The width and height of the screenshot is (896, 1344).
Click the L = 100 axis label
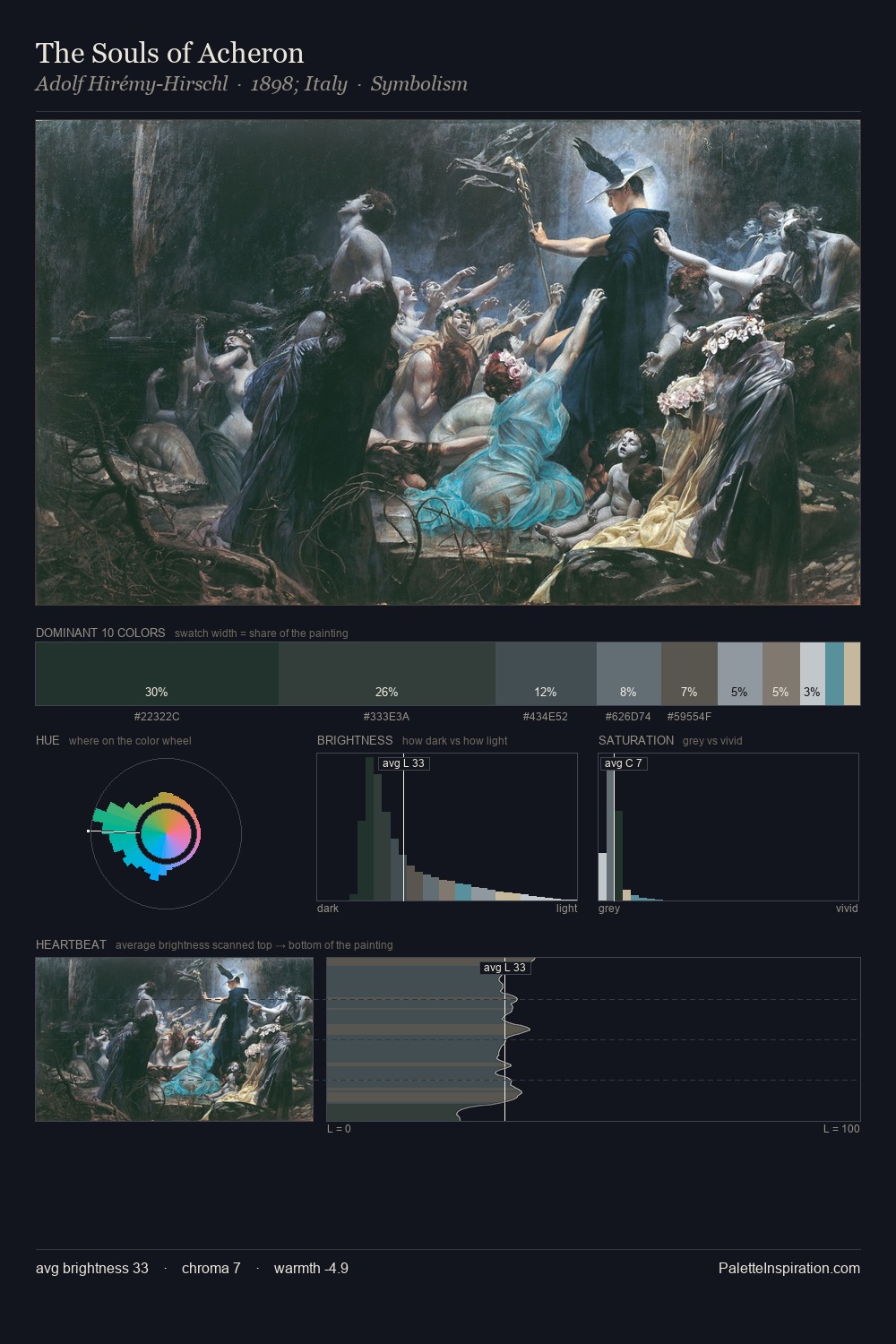point(841,1129)
